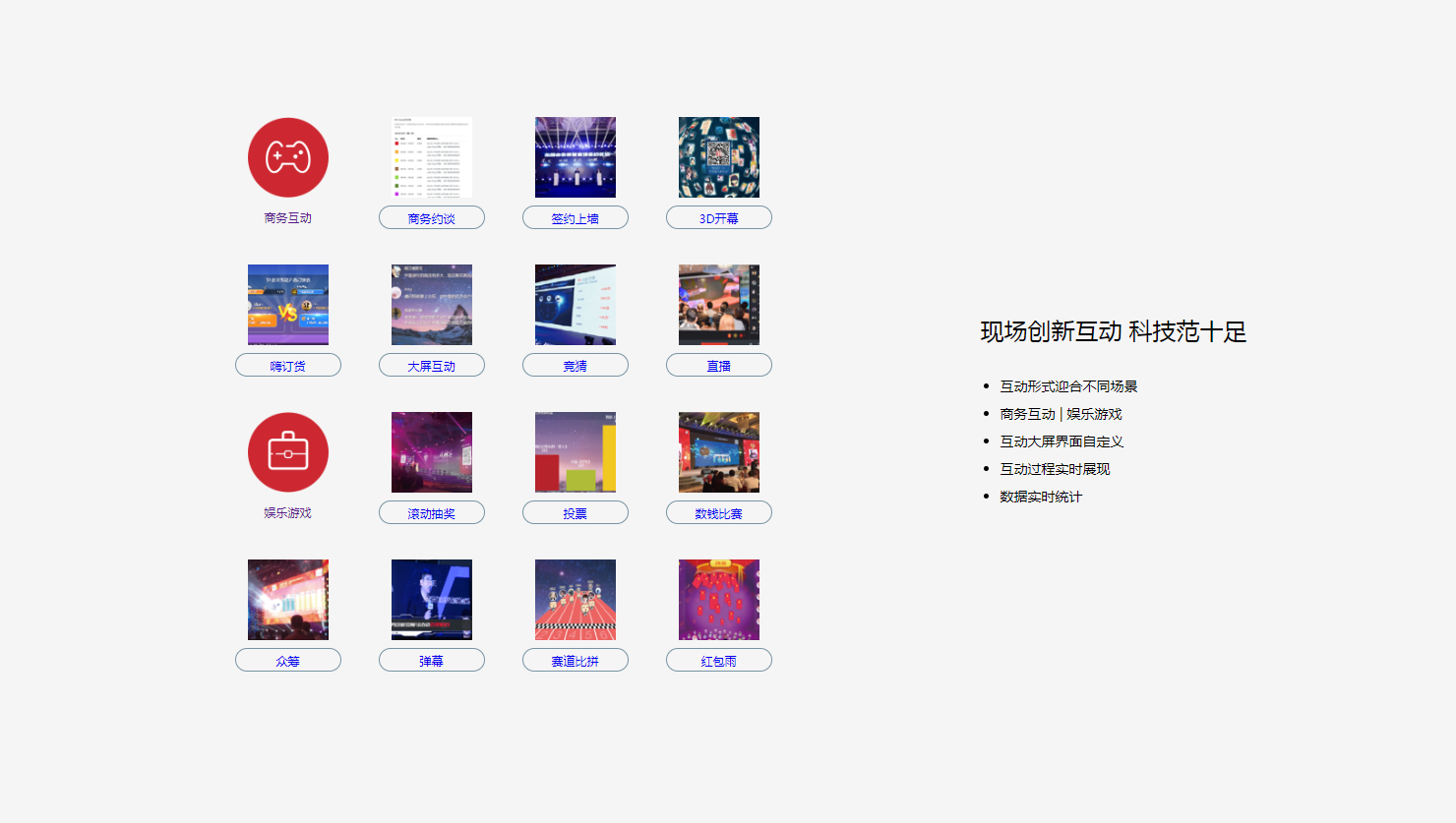
Task: Open the 签约上墙 thumbnail image
Action: (x=576, y=157)
